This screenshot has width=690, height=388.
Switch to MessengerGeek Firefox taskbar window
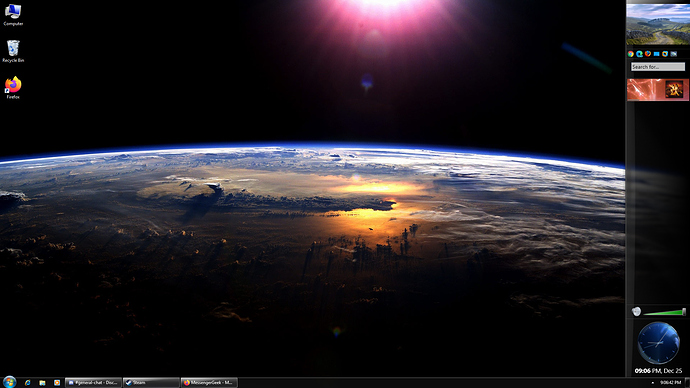[209, 383]
